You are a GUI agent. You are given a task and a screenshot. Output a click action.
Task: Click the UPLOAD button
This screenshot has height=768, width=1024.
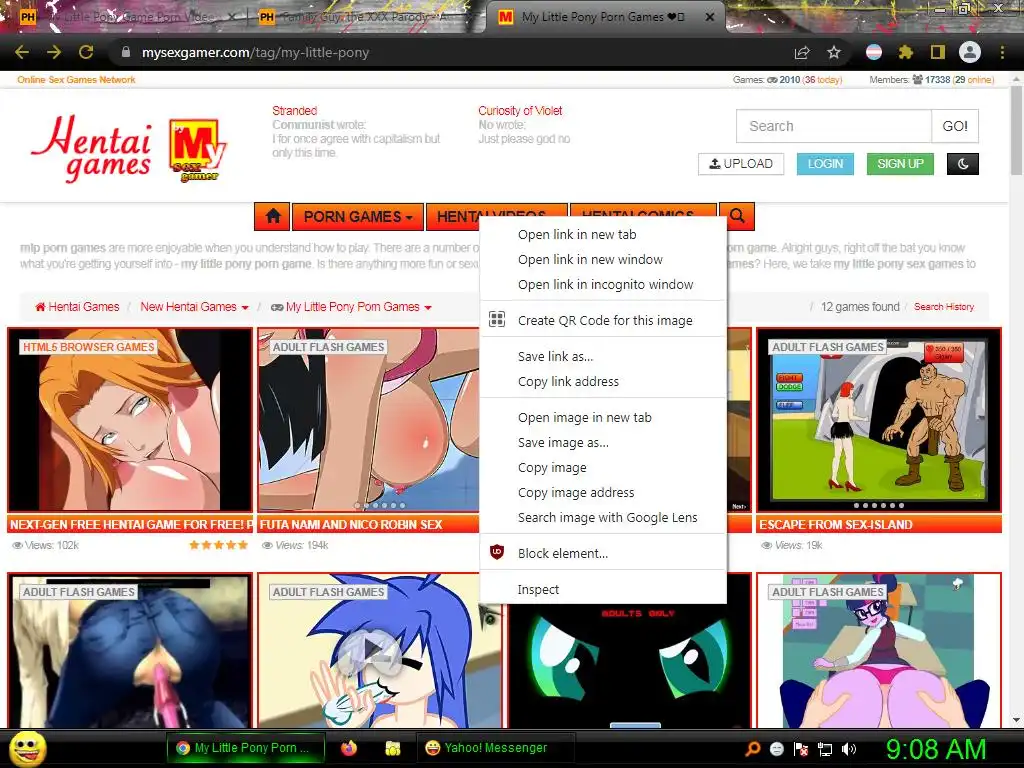[741, 164]
